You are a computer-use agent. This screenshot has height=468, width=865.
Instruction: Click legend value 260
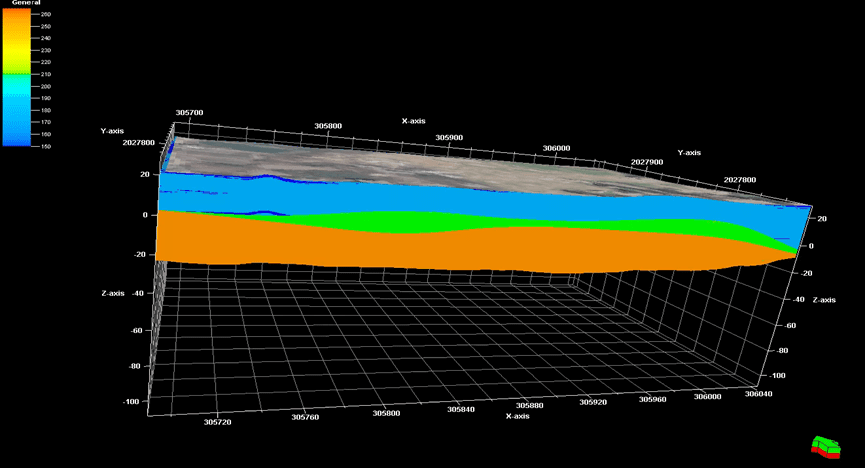46,14
